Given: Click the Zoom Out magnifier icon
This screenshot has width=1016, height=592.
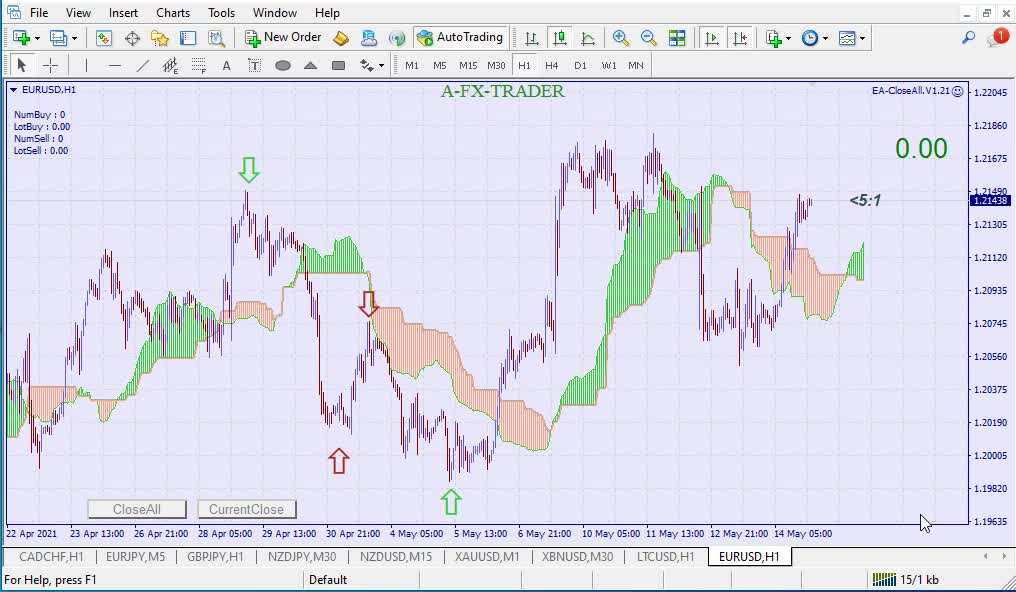Looking at the screenshot, I should (649, 38).
